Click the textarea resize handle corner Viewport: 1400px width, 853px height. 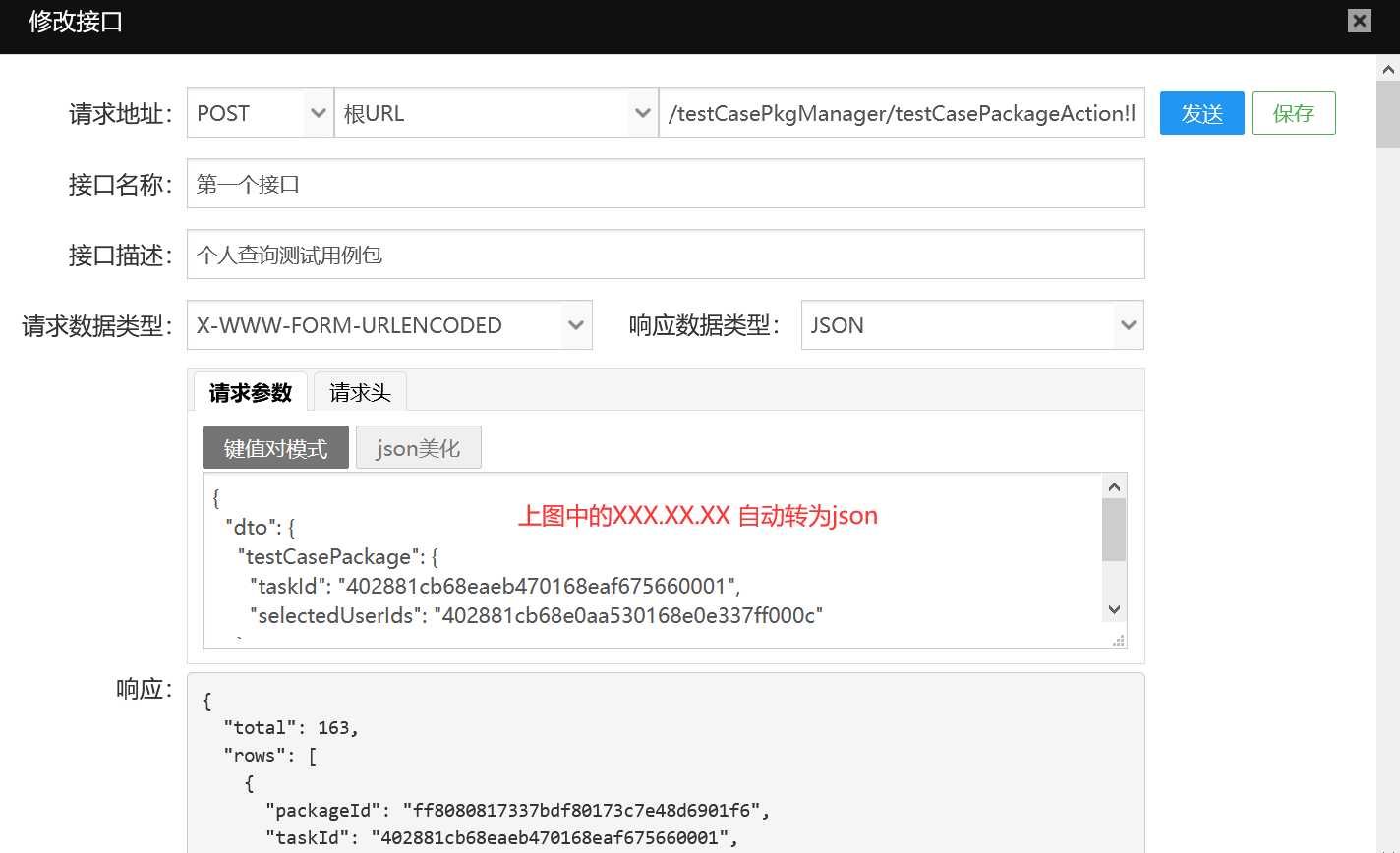[x=1118, y=640]
